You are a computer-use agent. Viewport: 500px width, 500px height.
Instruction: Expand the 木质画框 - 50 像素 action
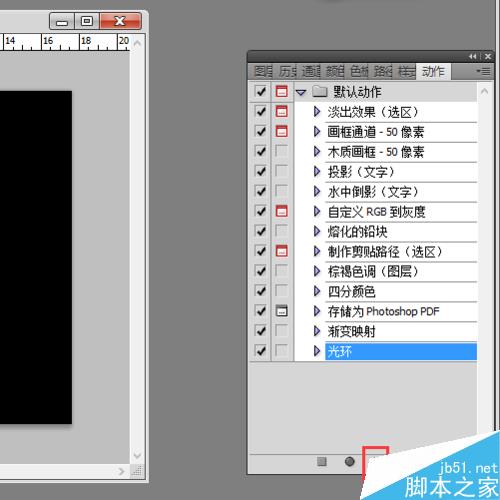click(x=317, y=152)
